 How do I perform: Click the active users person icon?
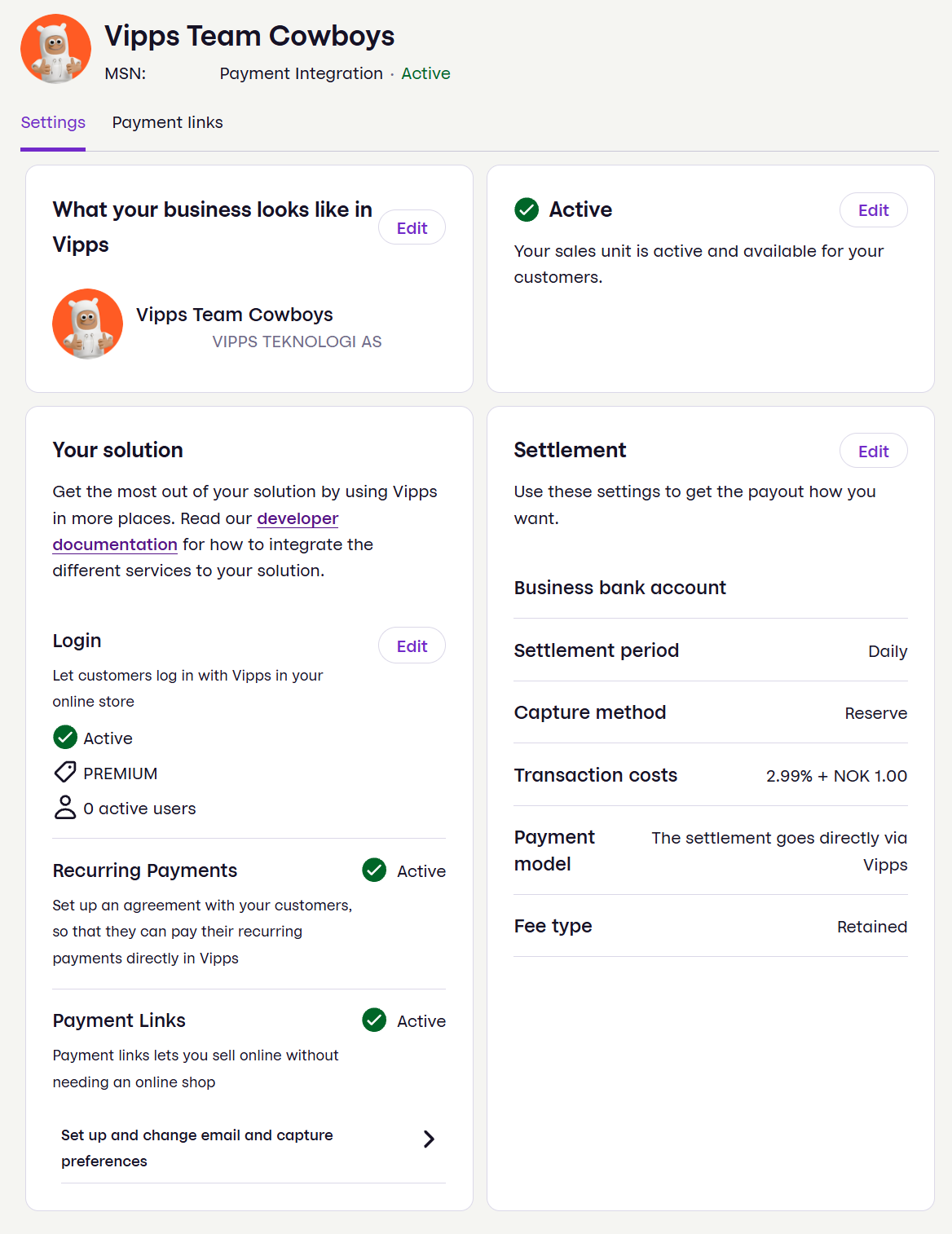click(x=65, y=808)
